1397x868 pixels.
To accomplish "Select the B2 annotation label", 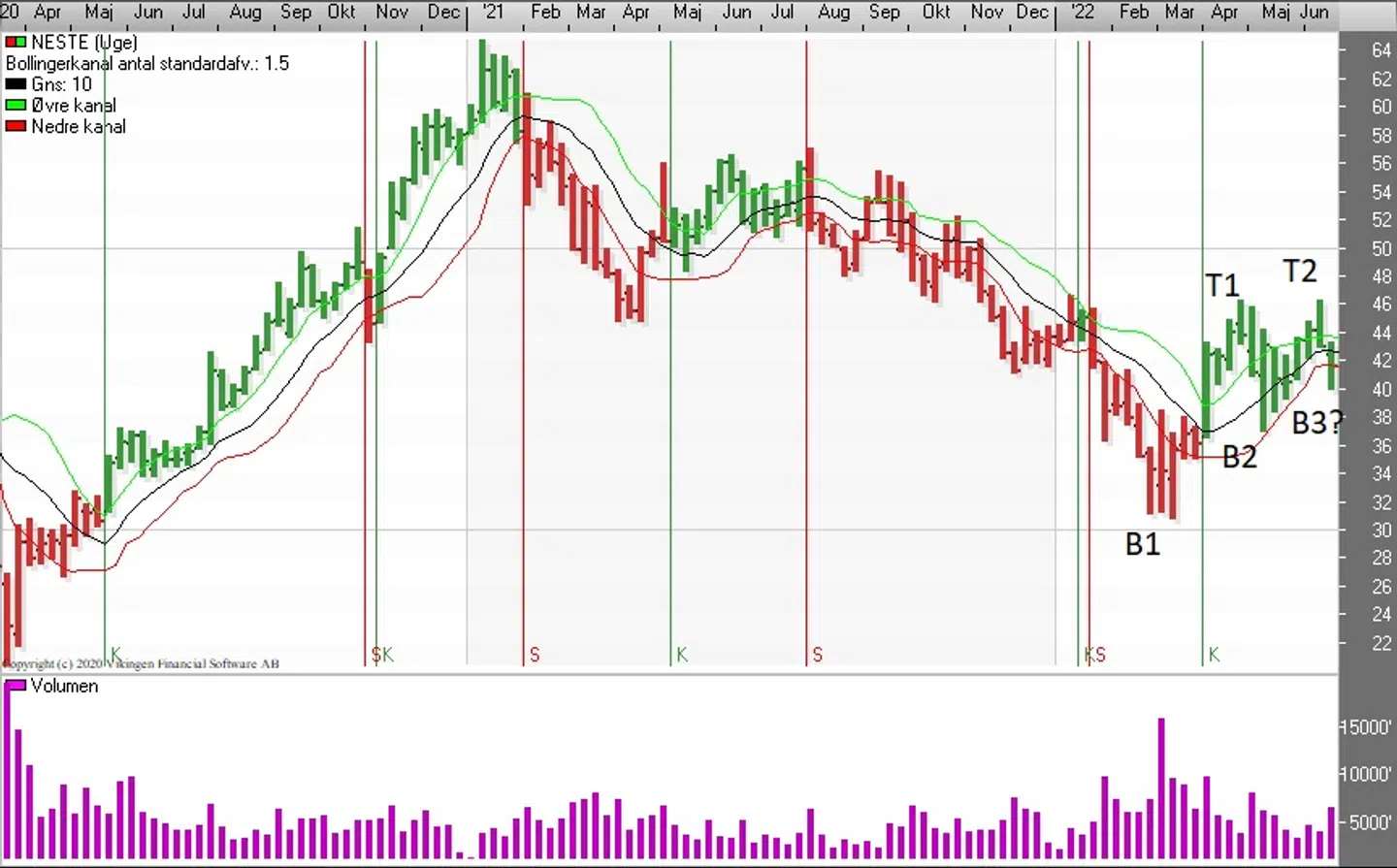I will point(1239,457).
